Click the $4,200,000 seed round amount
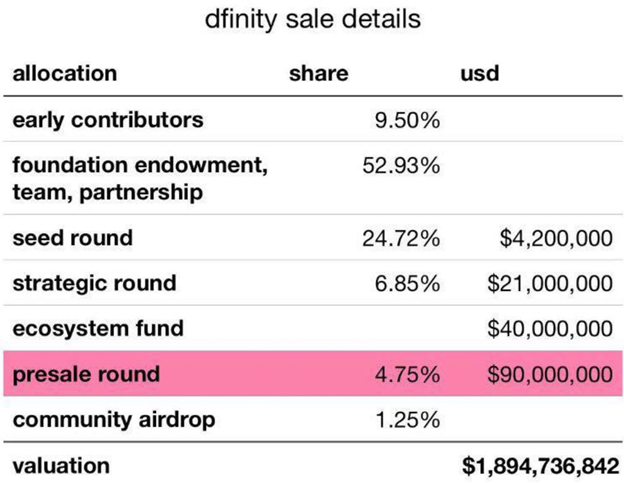This screenshot has width=624, height=483. click(556, 239)
